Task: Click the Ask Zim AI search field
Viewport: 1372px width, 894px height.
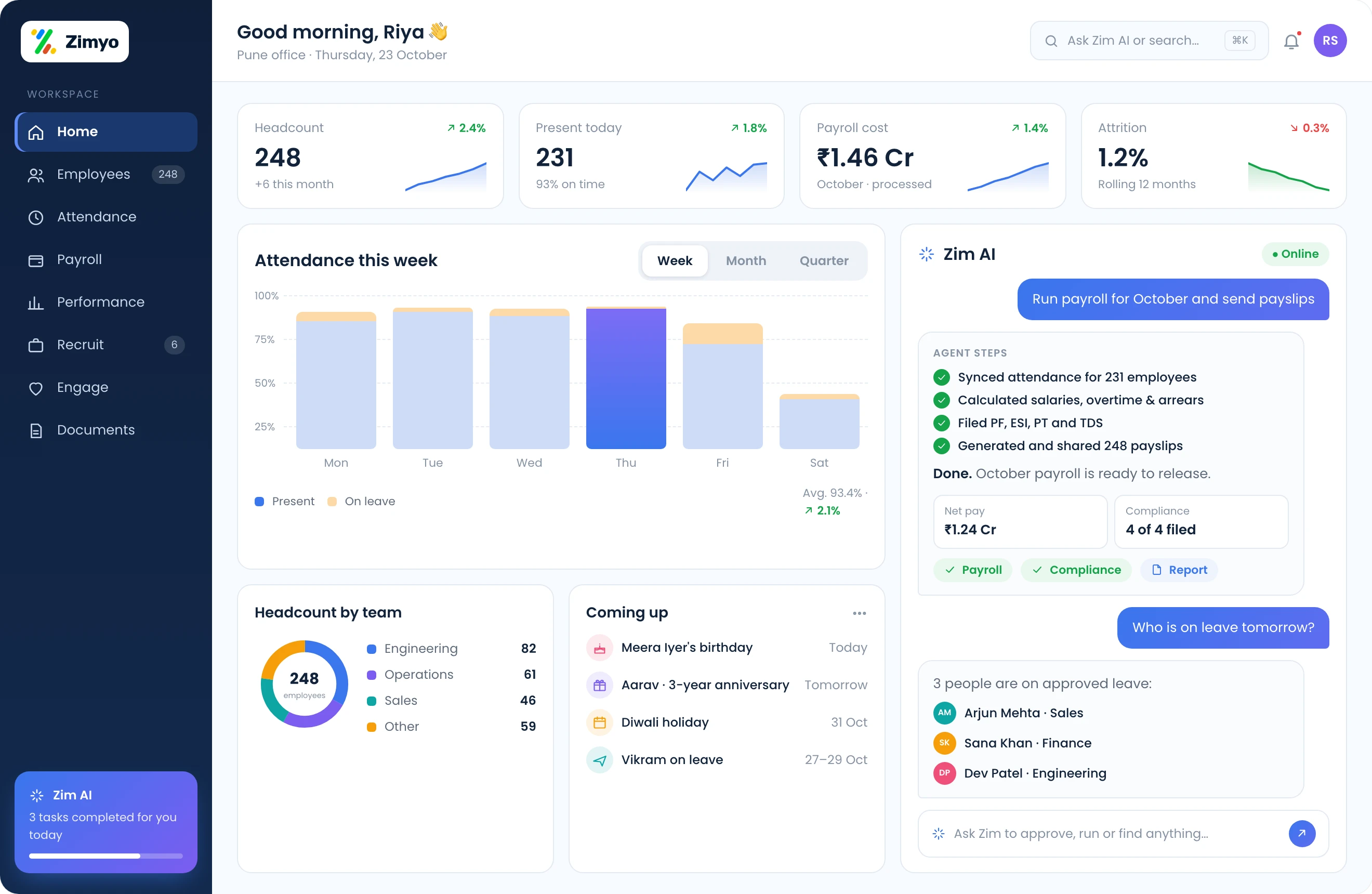Action: tap(1149, 41)
